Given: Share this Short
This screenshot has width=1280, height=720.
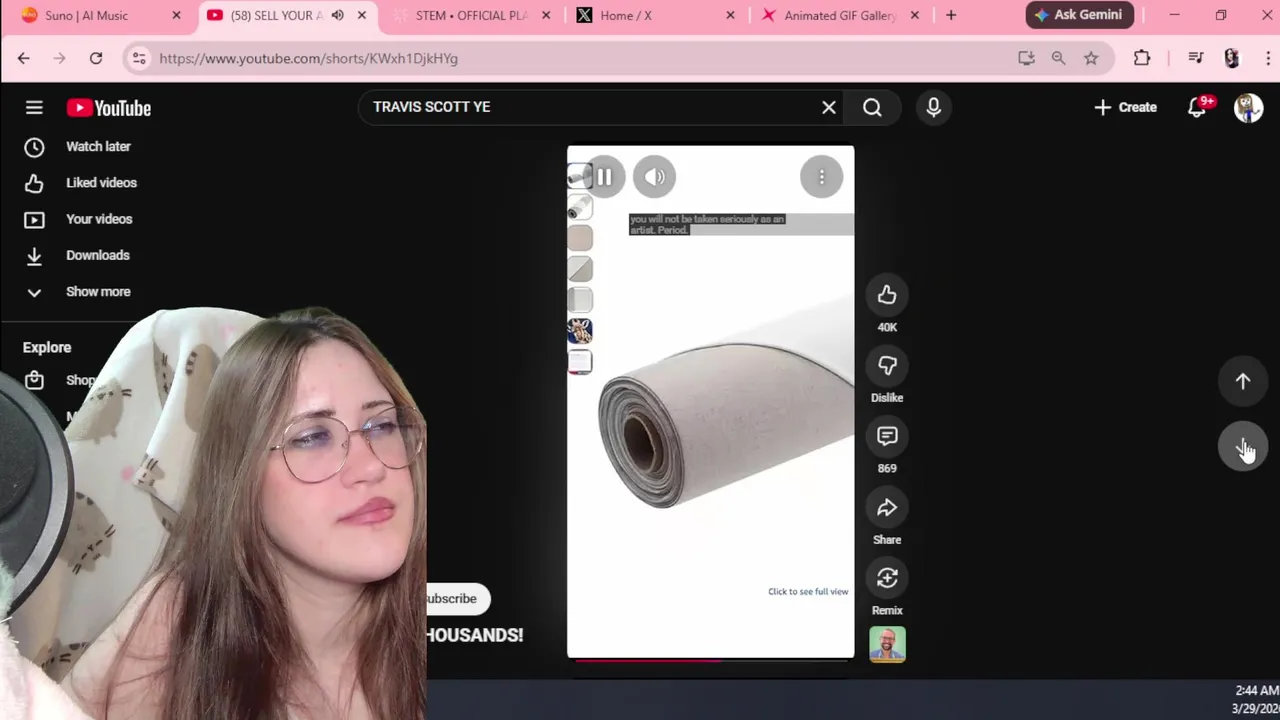Looking at the screenshot, I should click(887, 508).
